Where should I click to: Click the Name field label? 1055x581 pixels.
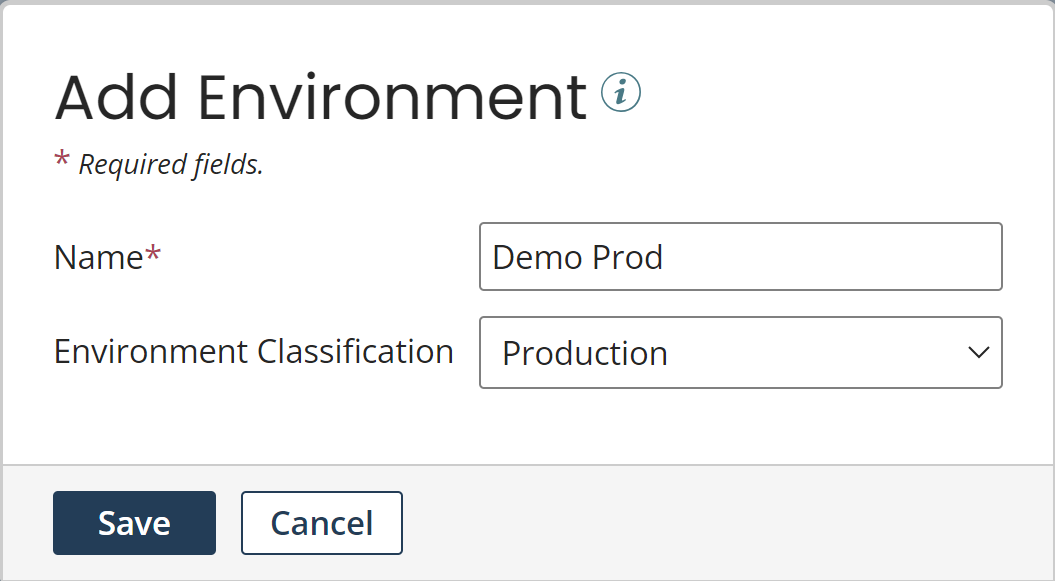[x=98, y=257]
